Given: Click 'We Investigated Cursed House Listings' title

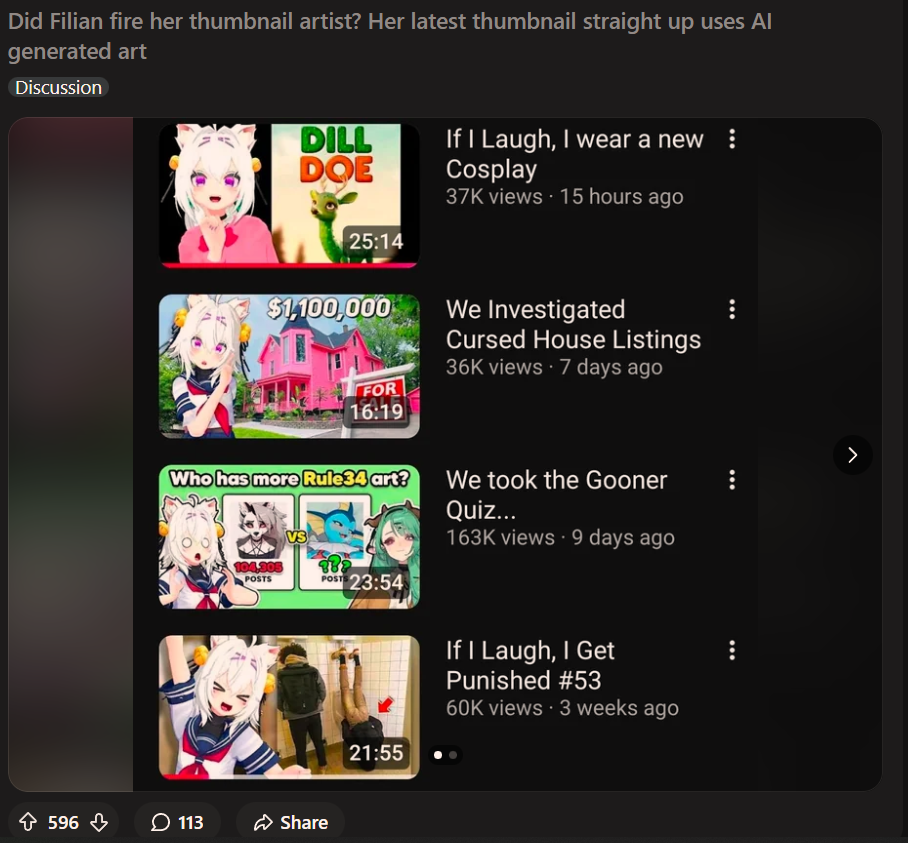Looking at the screenshot, I should [573, 324].
